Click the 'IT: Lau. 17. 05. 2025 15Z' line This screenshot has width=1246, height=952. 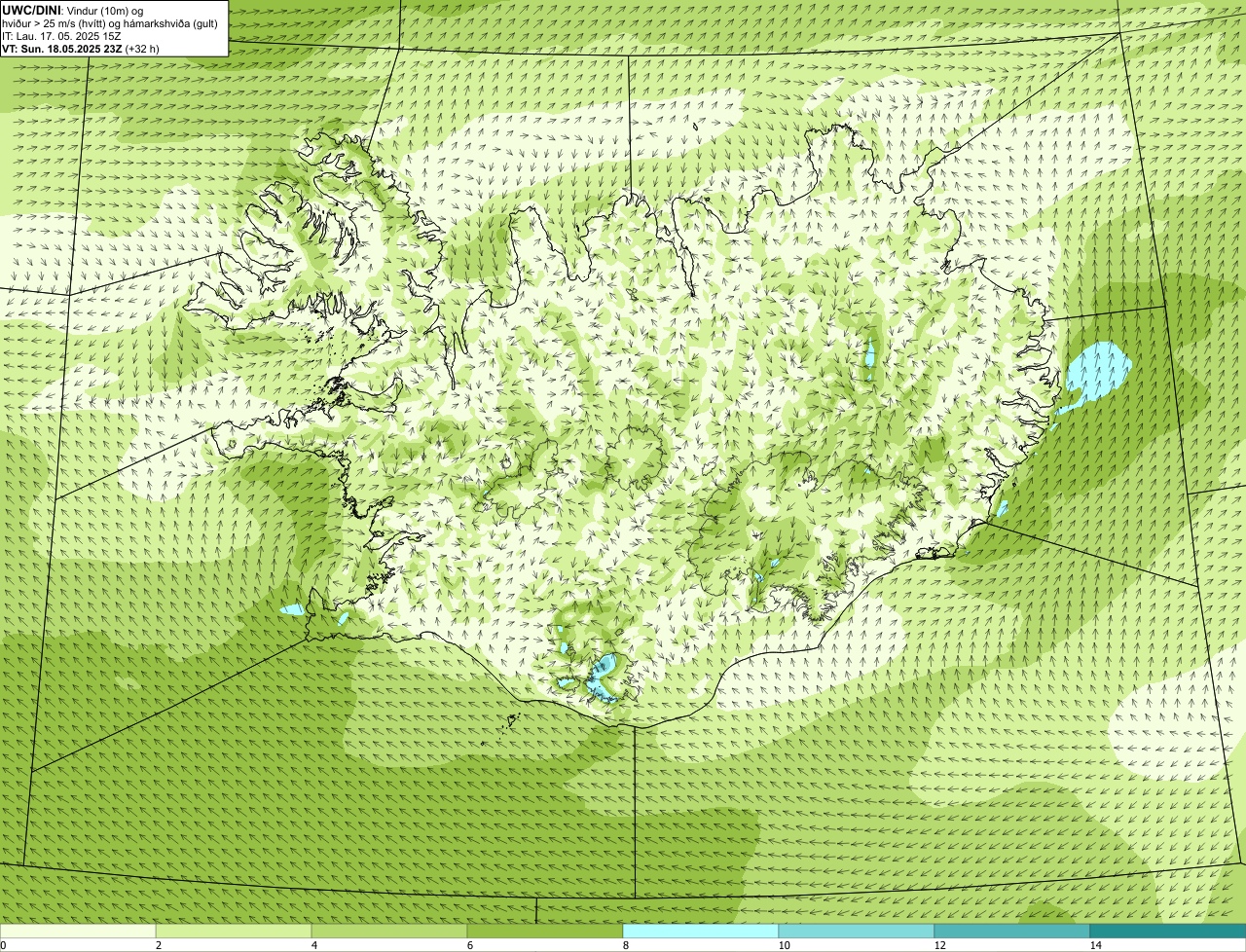[62, 35]
